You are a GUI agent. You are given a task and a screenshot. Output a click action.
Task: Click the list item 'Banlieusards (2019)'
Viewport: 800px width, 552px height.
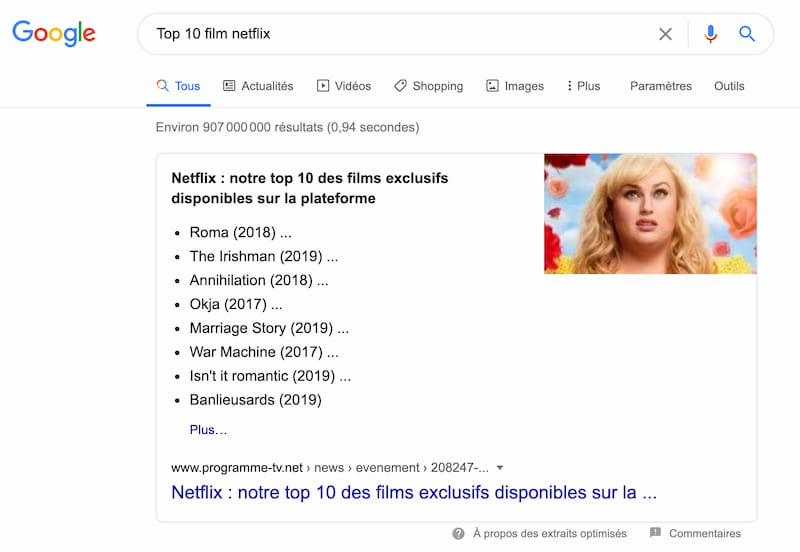point(256,400)
